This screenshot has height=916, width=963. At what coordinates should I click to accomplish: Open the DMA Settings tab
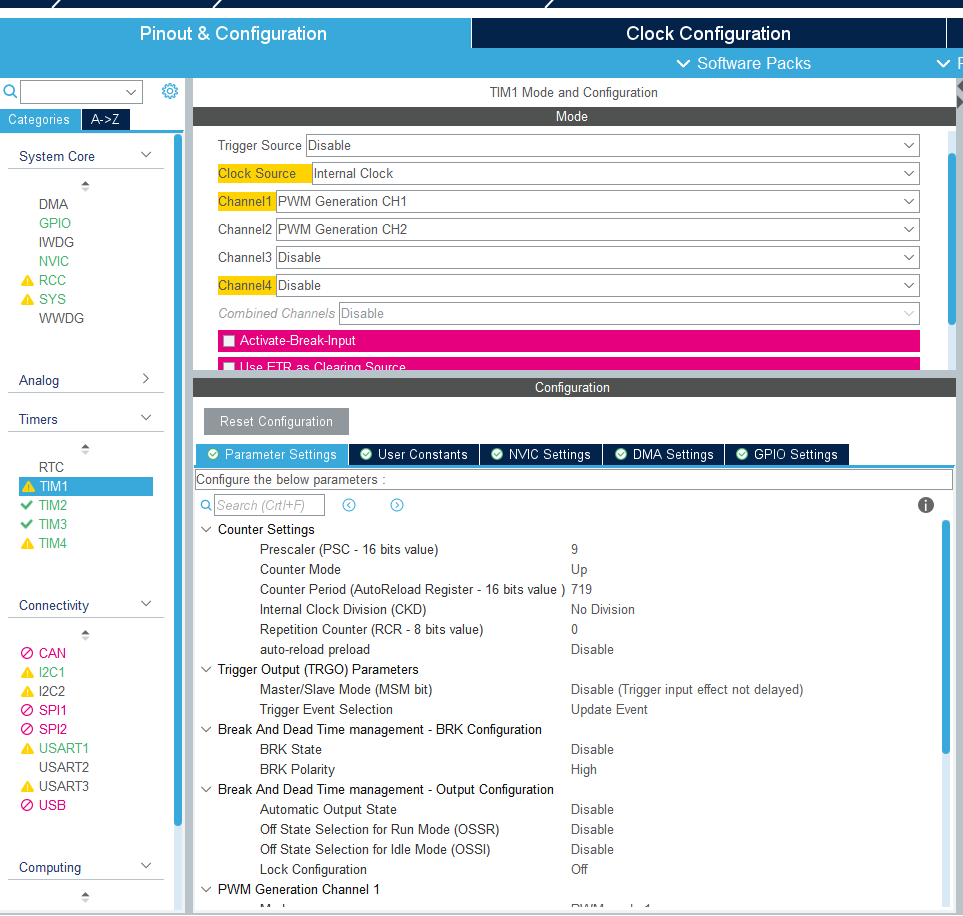coord(664,455)
